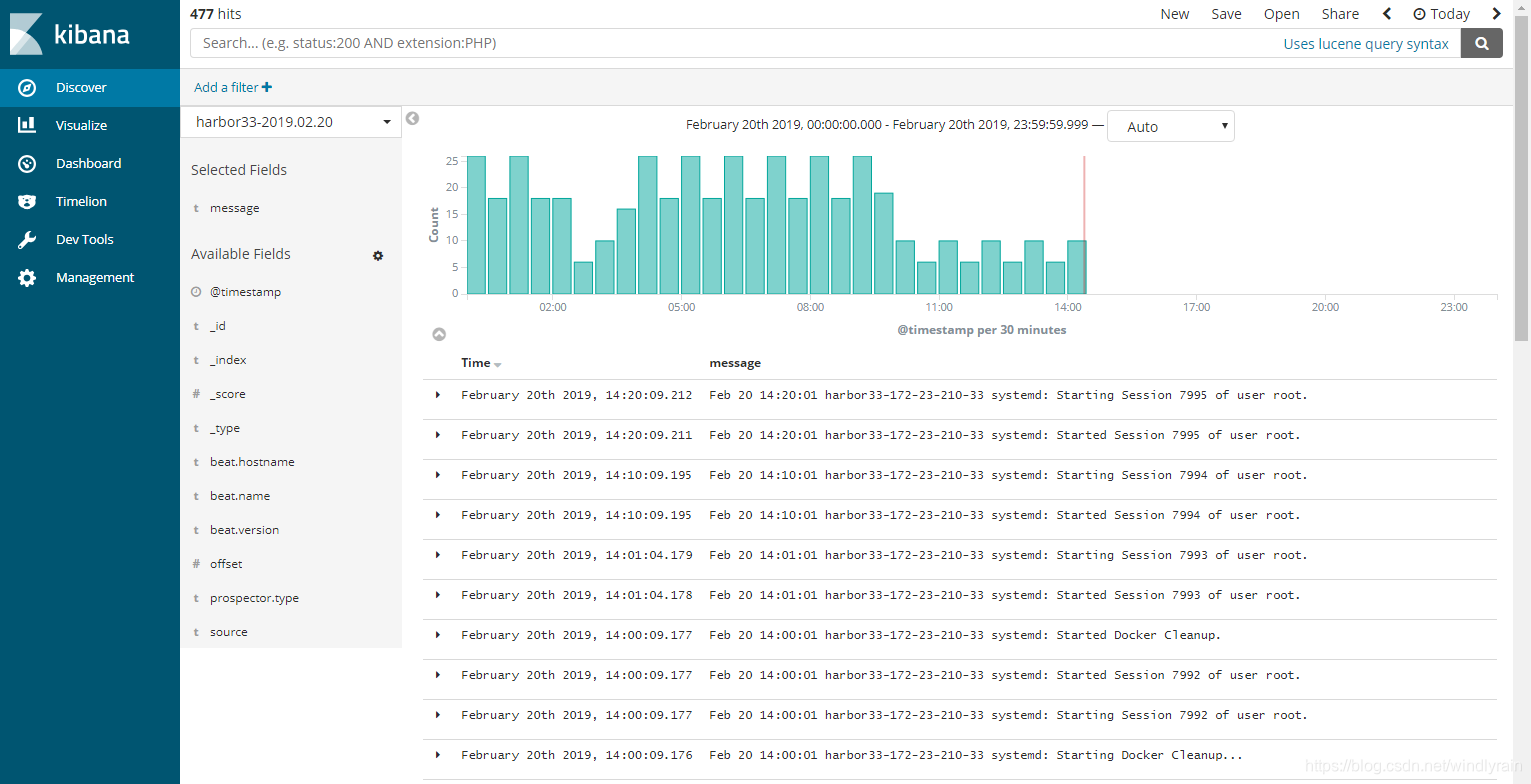Expand Started Session 7993 row
This screenshot has height=784, width=1531.
point(438,595)
